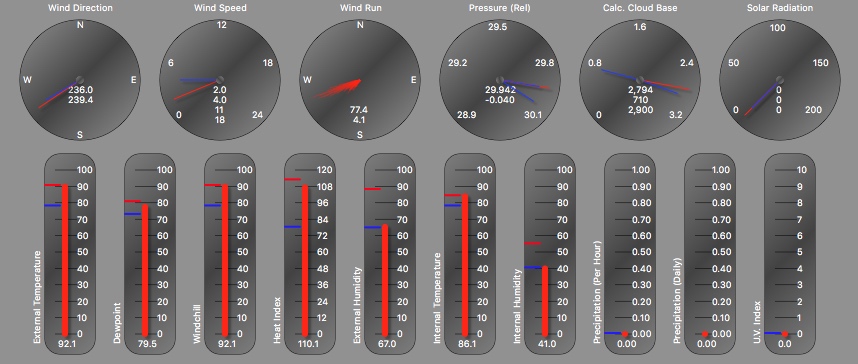Select the Internal Humidity bar gauge

click(x=549, y=253)
